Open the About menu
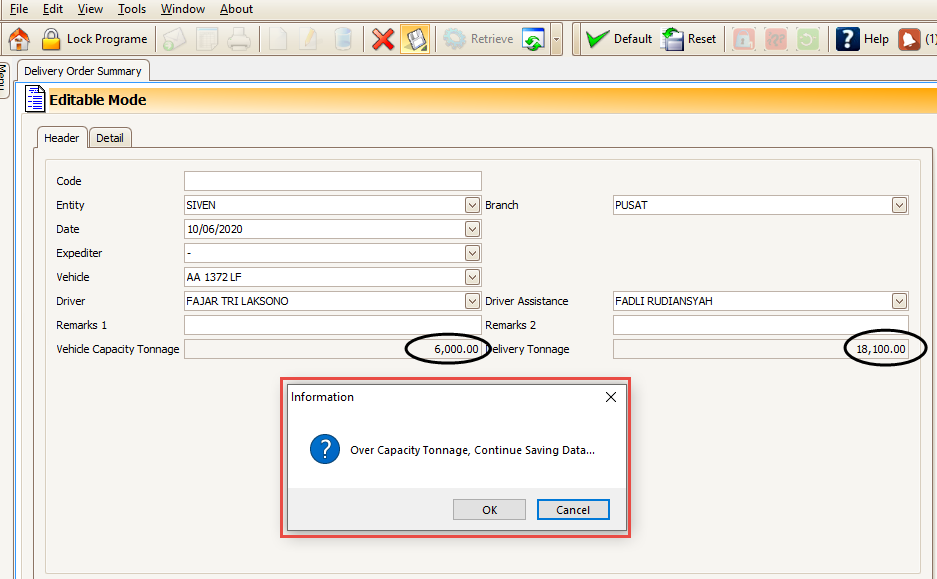This screenshot has width=937, height=579. (236, 9)
